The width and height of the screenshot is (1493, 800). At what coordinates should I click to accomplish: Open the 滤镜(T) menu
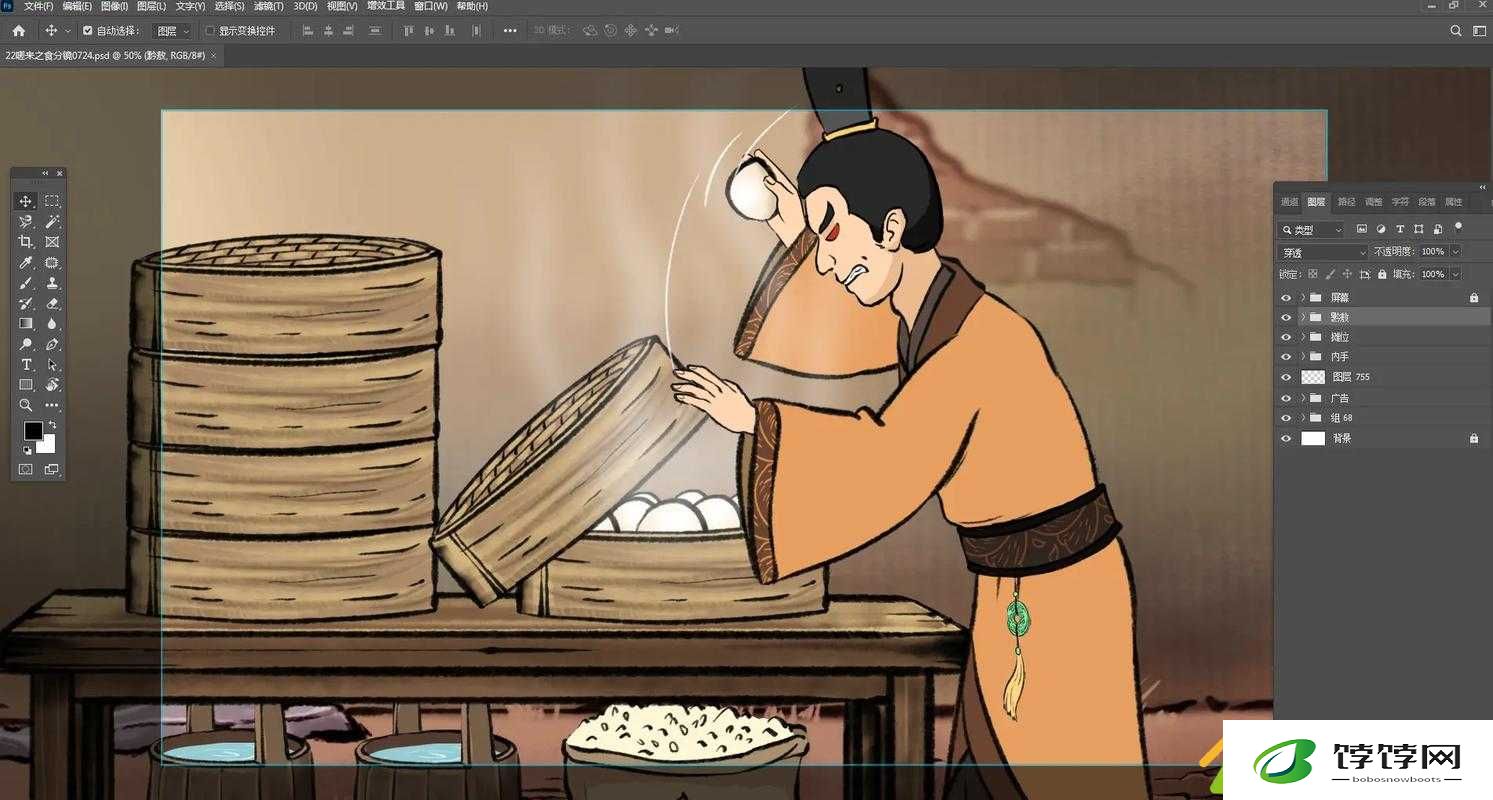click(269, 6)
